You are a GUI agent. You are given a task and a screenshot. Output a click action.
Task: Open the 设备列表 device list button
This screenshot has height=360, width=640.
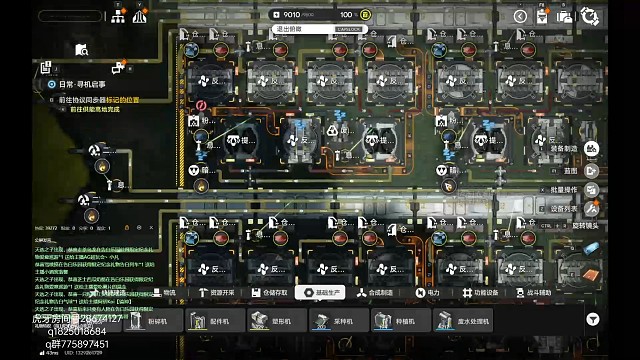[591, 209]
